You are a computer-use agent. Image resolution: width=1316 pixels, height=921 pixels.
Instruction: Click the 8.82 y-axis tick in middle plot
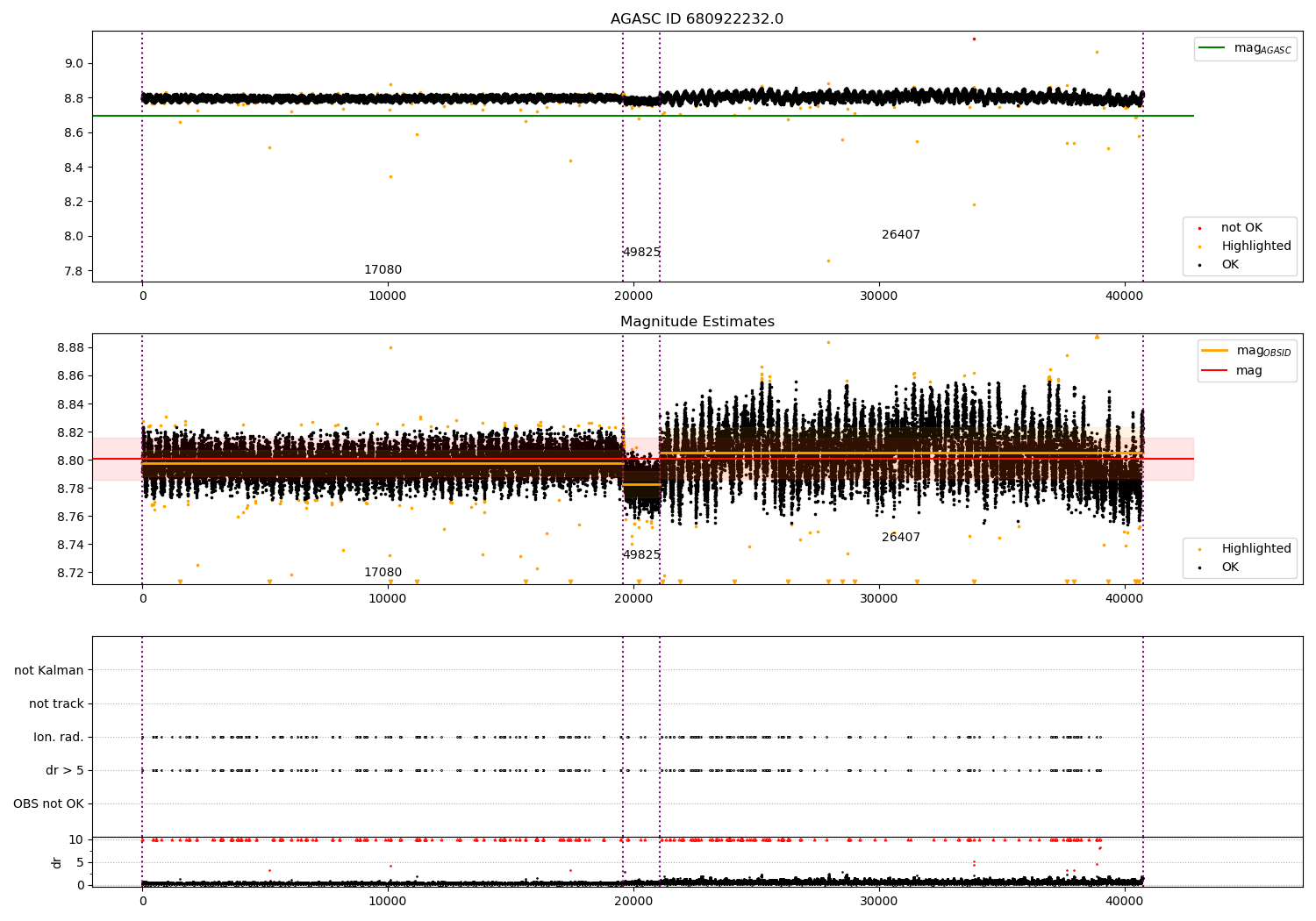(70, 432)
